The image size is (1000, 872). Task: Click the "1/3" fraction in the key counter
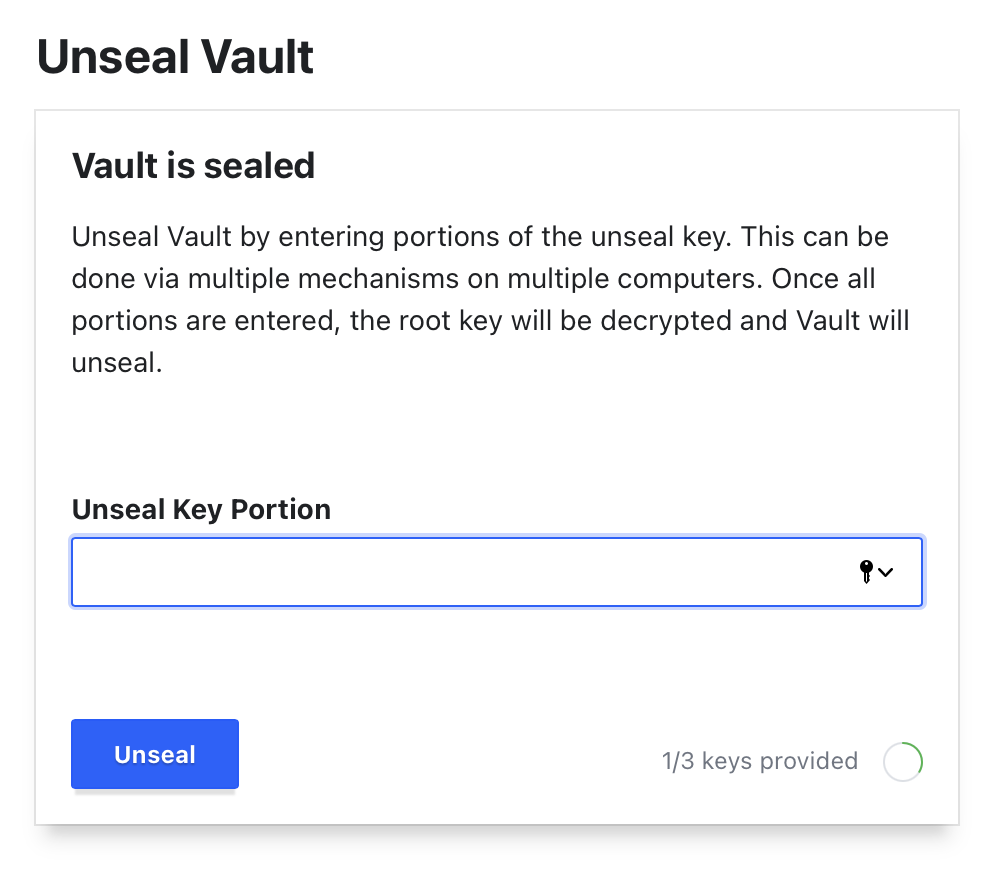pyautogui.click(x=677, y=761)
